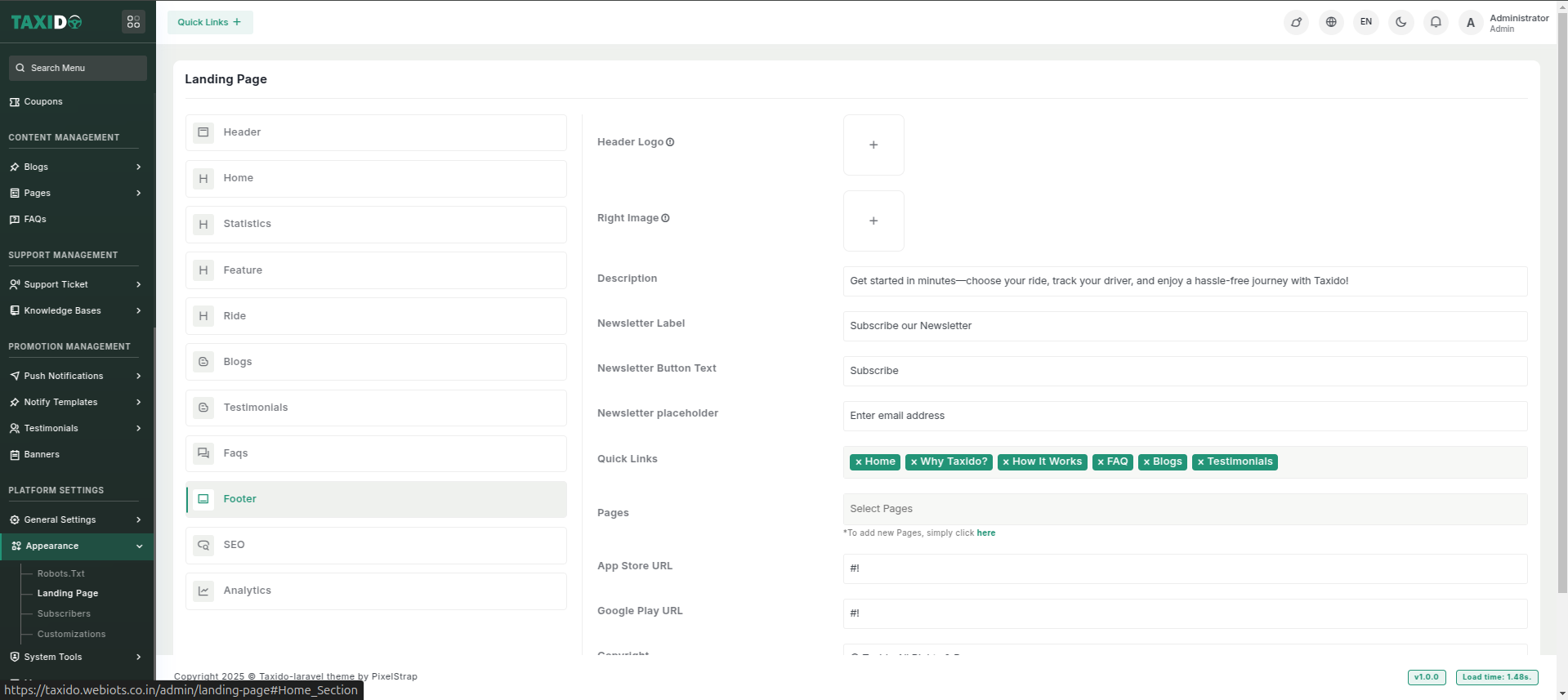Remove the Home quick link tag
The height and width of the screenshot is (700, 1568).
pyautogui.click(x=858, y=462)
